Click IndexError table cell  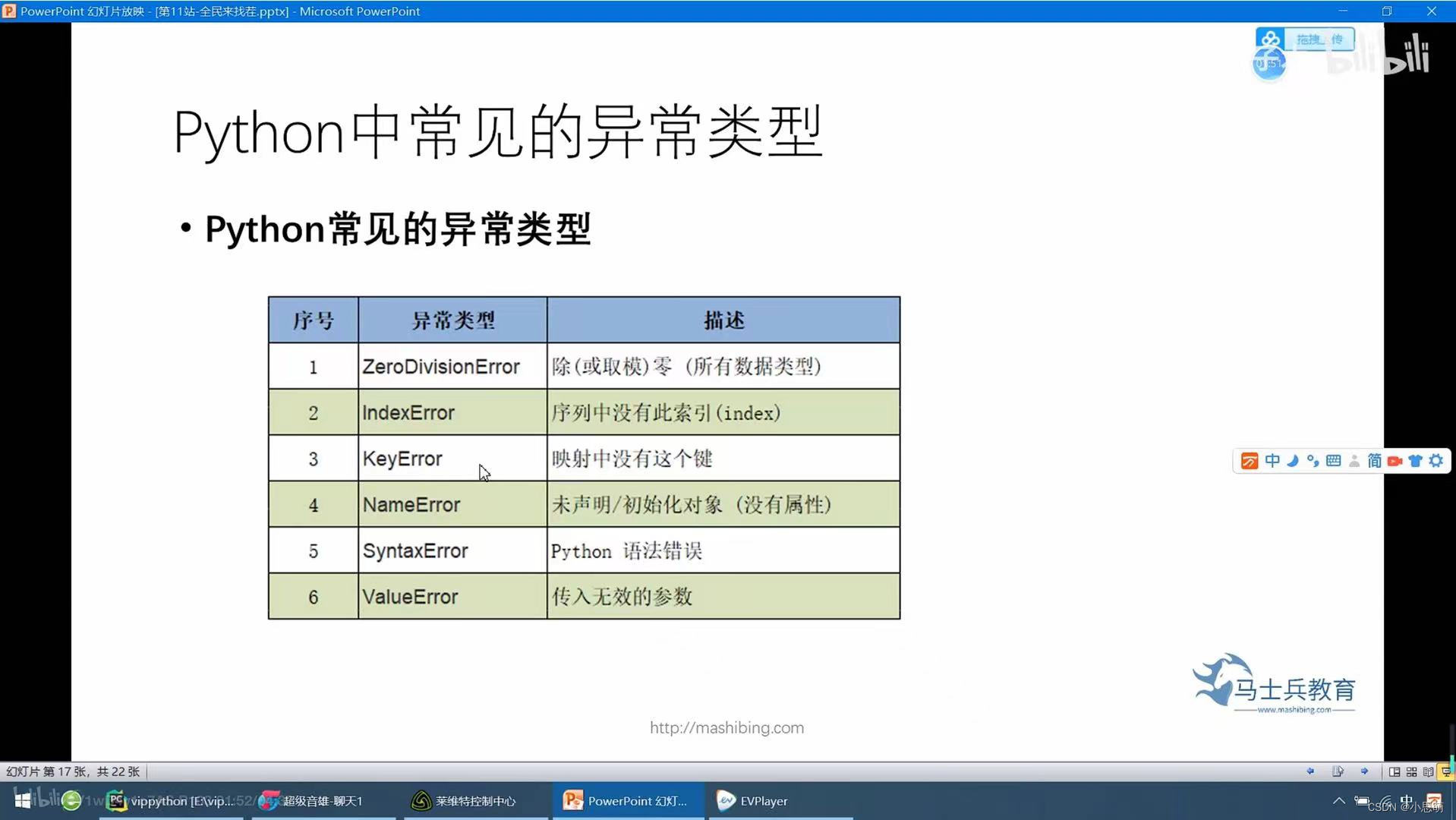click(x=452, y=412)
